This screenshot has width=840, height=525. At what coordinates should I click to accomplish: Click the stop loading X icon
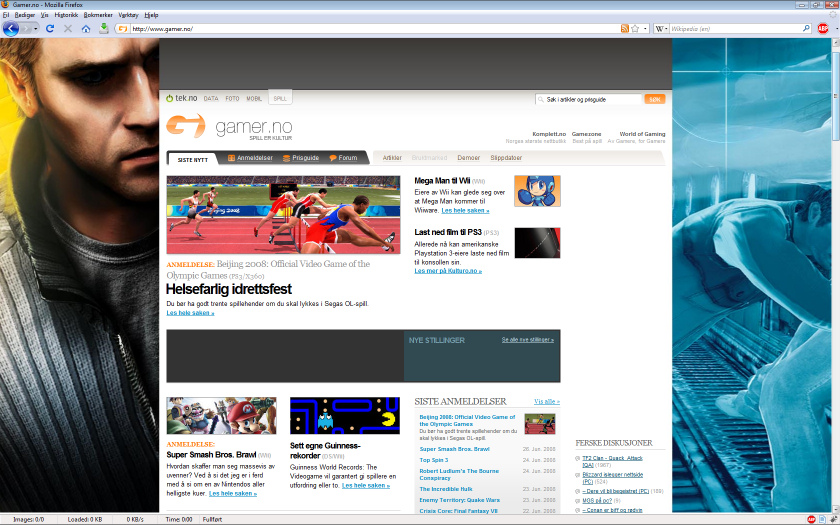(x=68, y=28)
